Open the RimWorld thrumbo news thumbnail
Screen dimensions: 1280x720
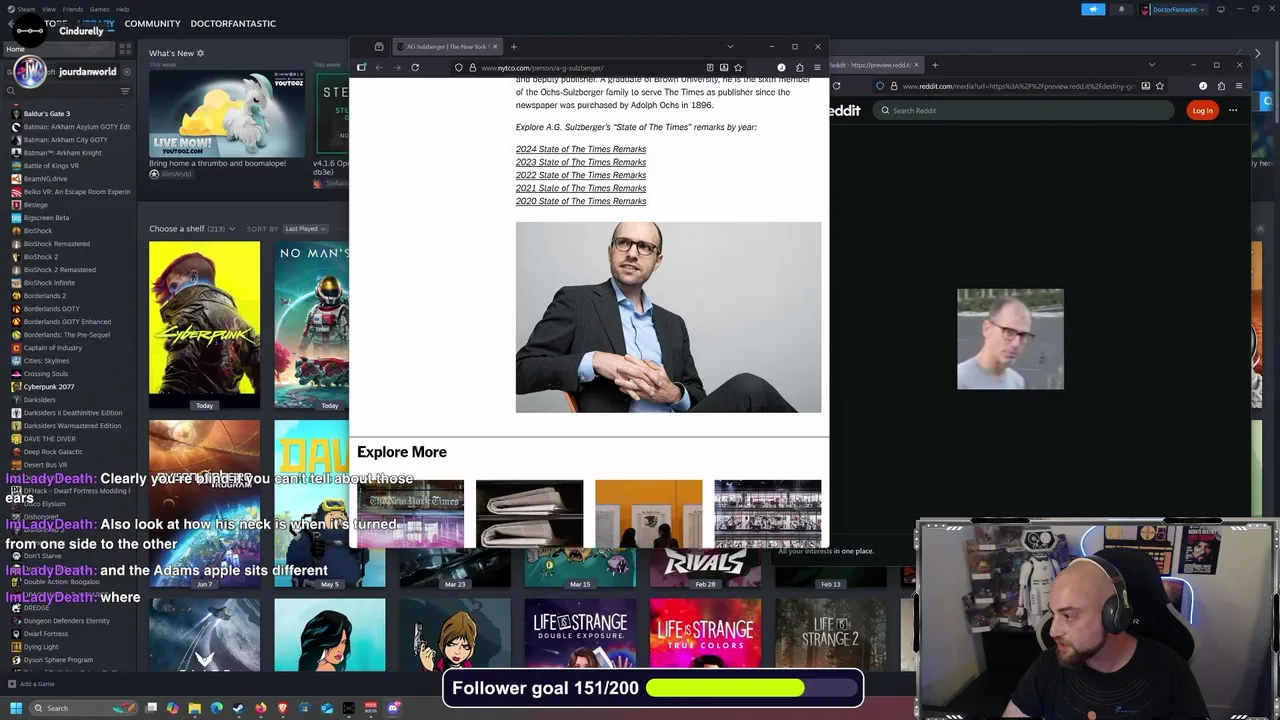click(226, 112)
